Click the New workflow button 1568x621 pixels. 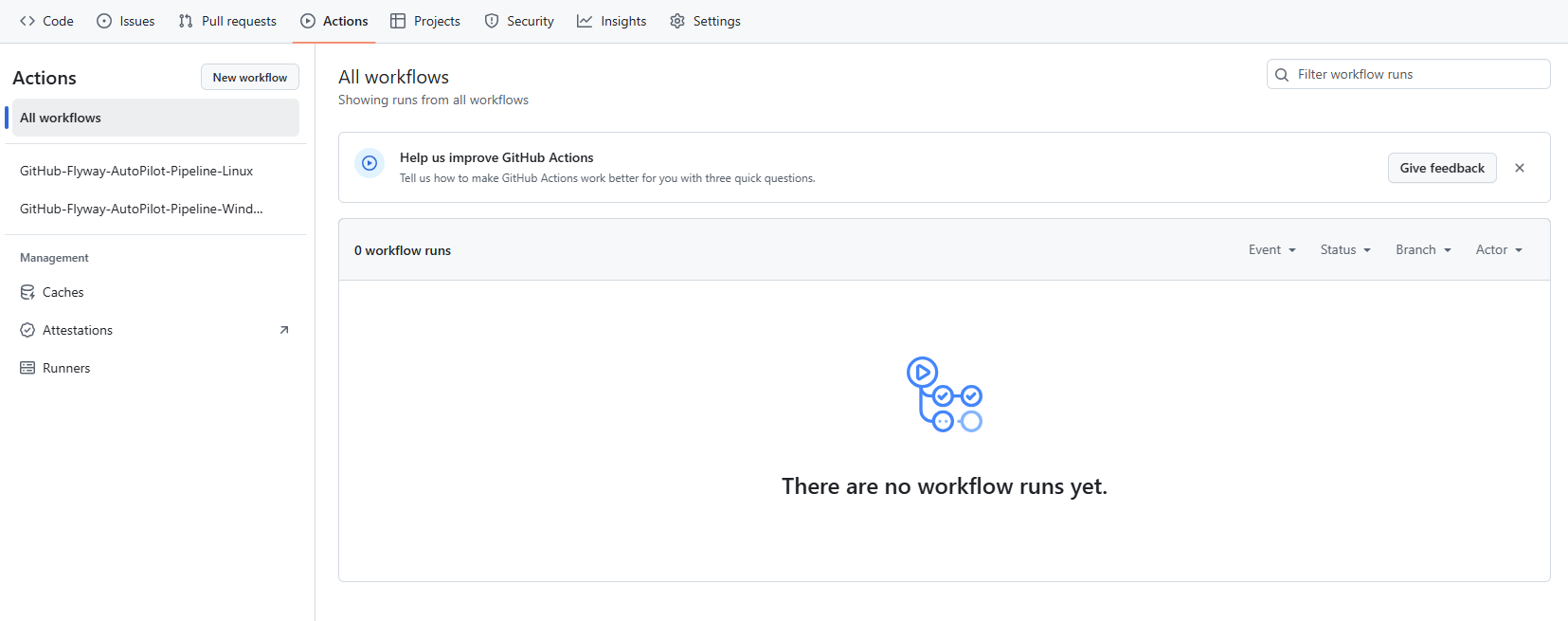point(250,78)
